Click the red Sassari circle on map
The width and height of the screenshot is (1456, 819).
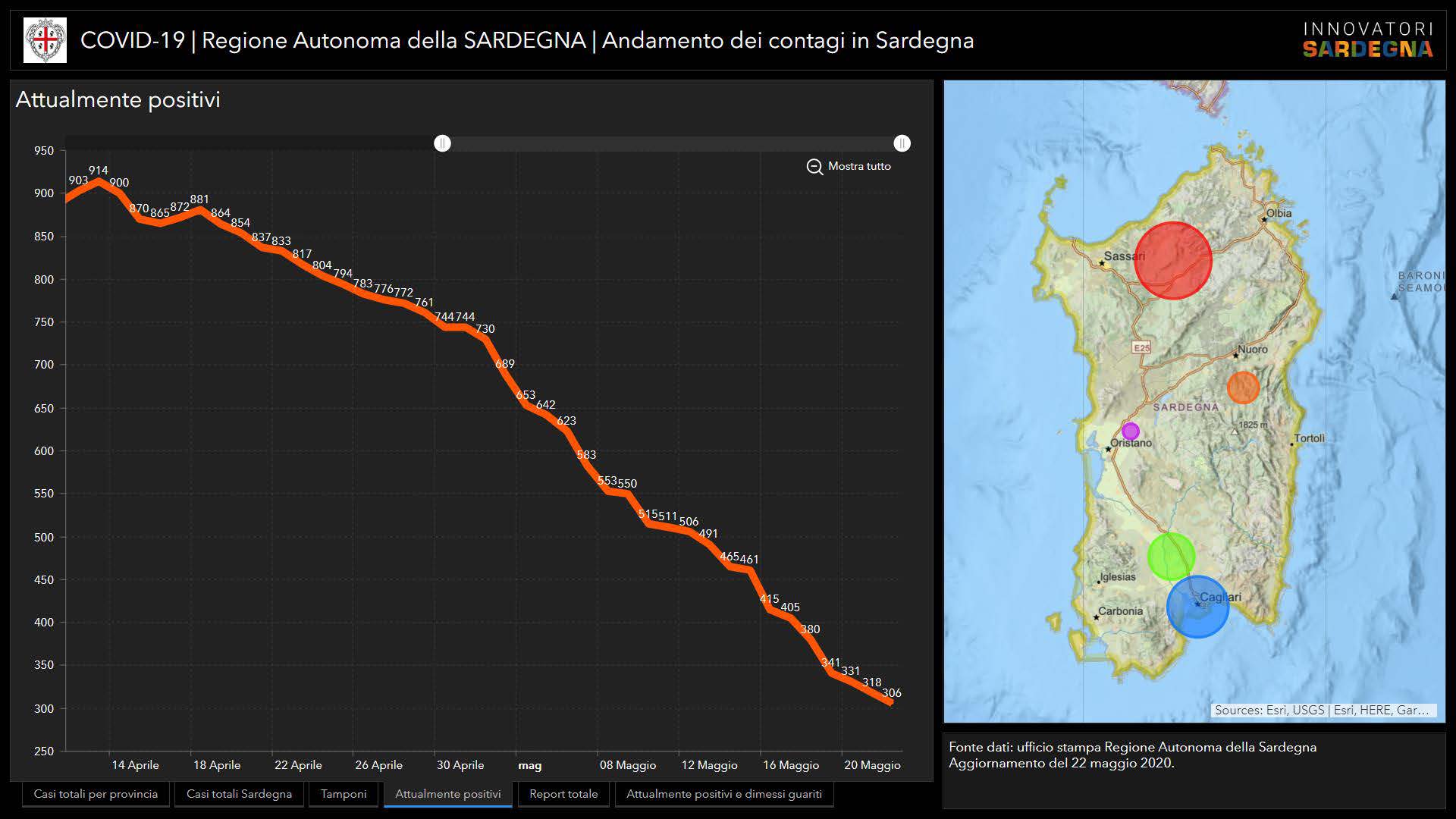click(1172, 260)
